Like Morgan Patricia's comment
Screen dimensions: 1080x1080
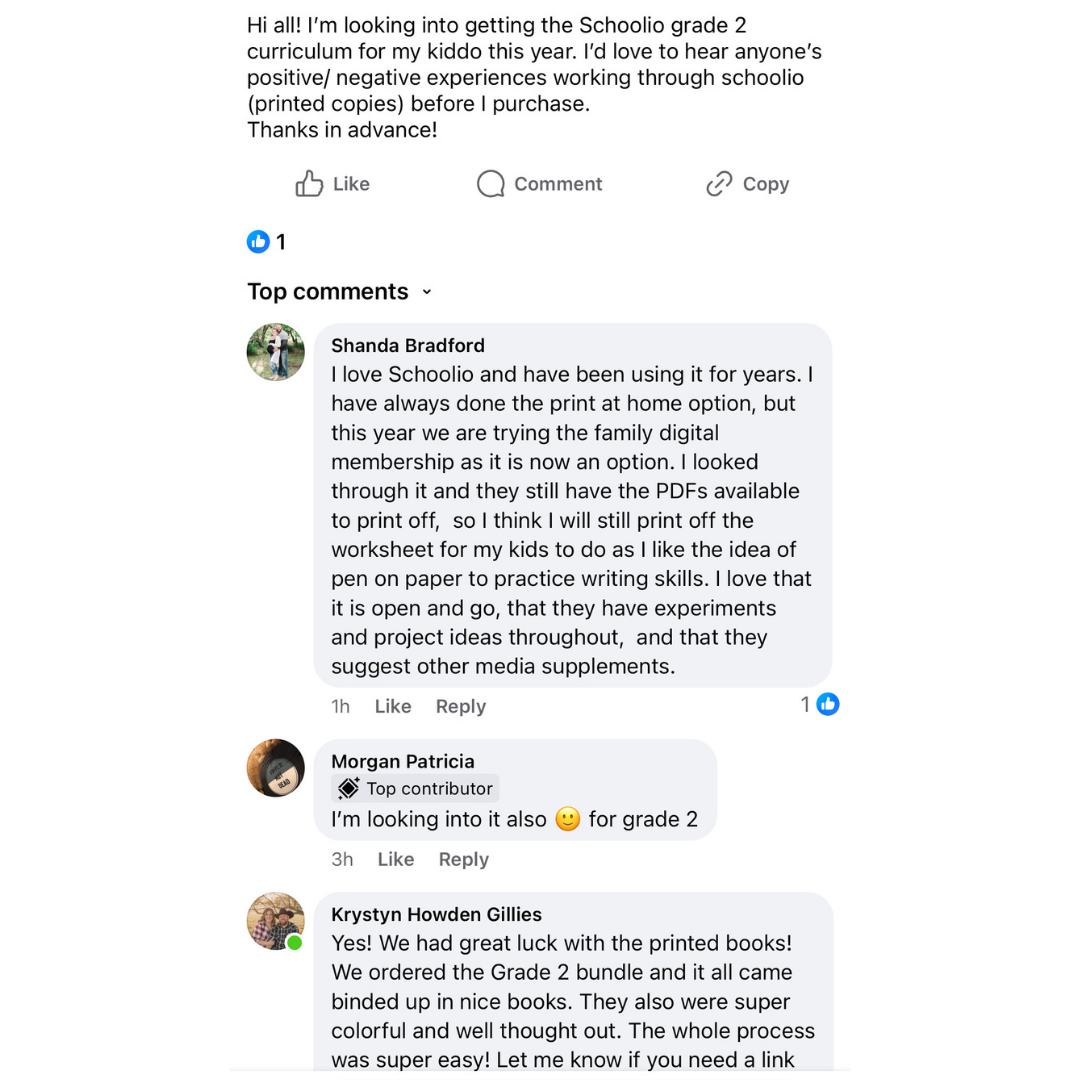tap(396, 859)
